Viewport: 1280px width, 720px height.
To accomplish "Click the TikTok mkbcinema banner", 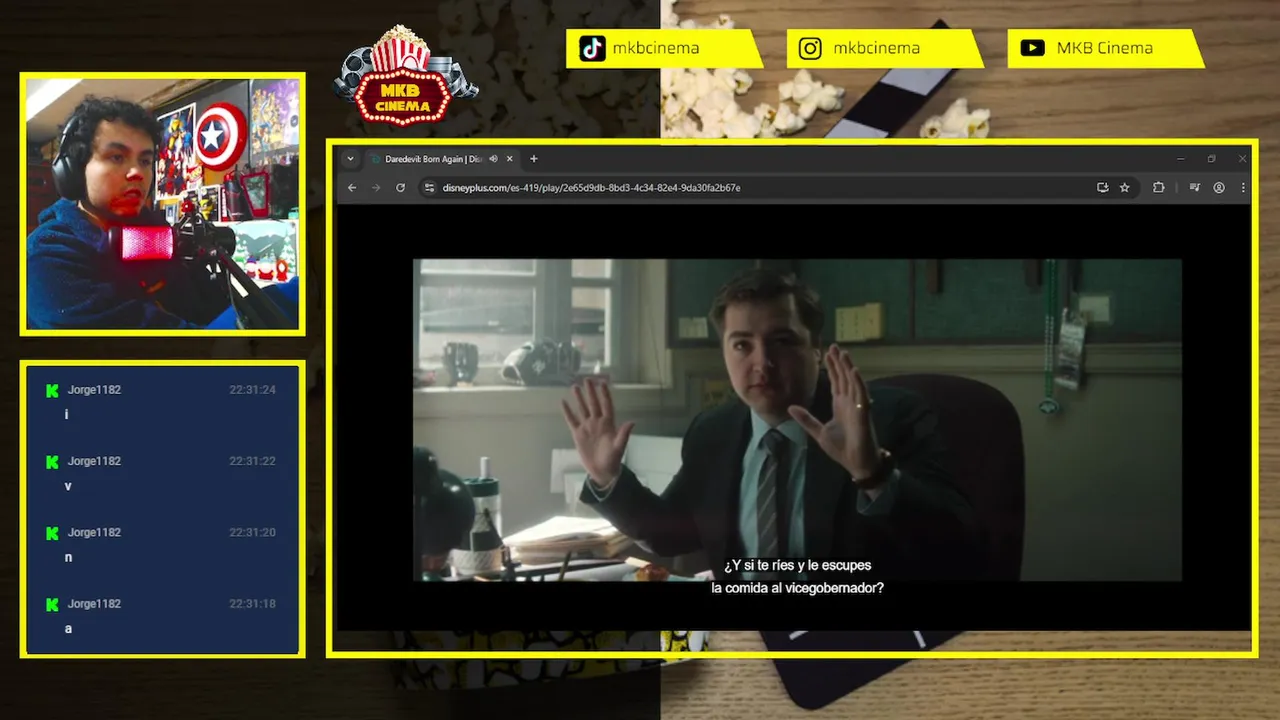I will point(664,48).
